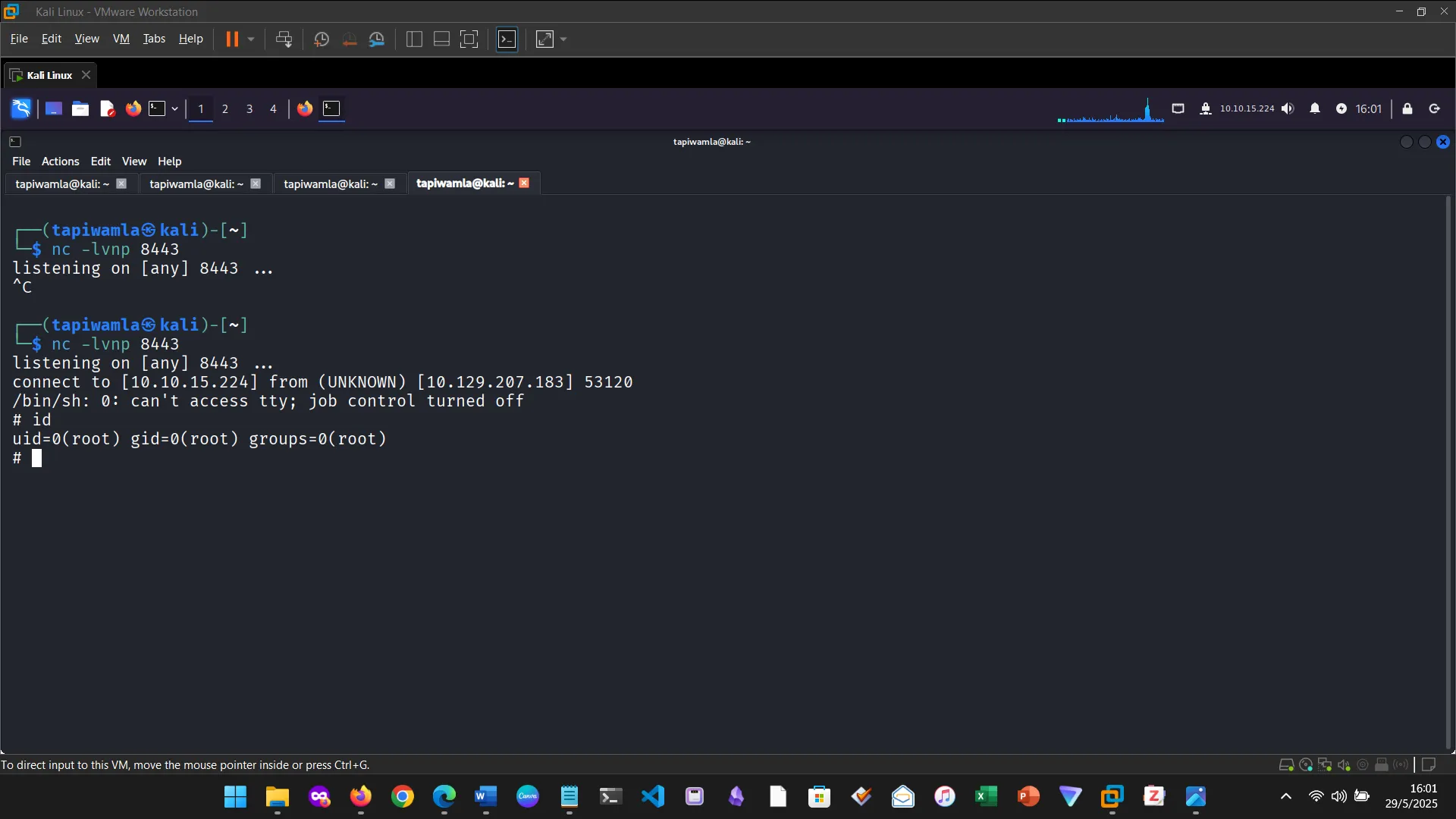Open the fullscreen options dropdown arrow
The height and width of the screenshot is (819, 1456).
coord(563,39)
